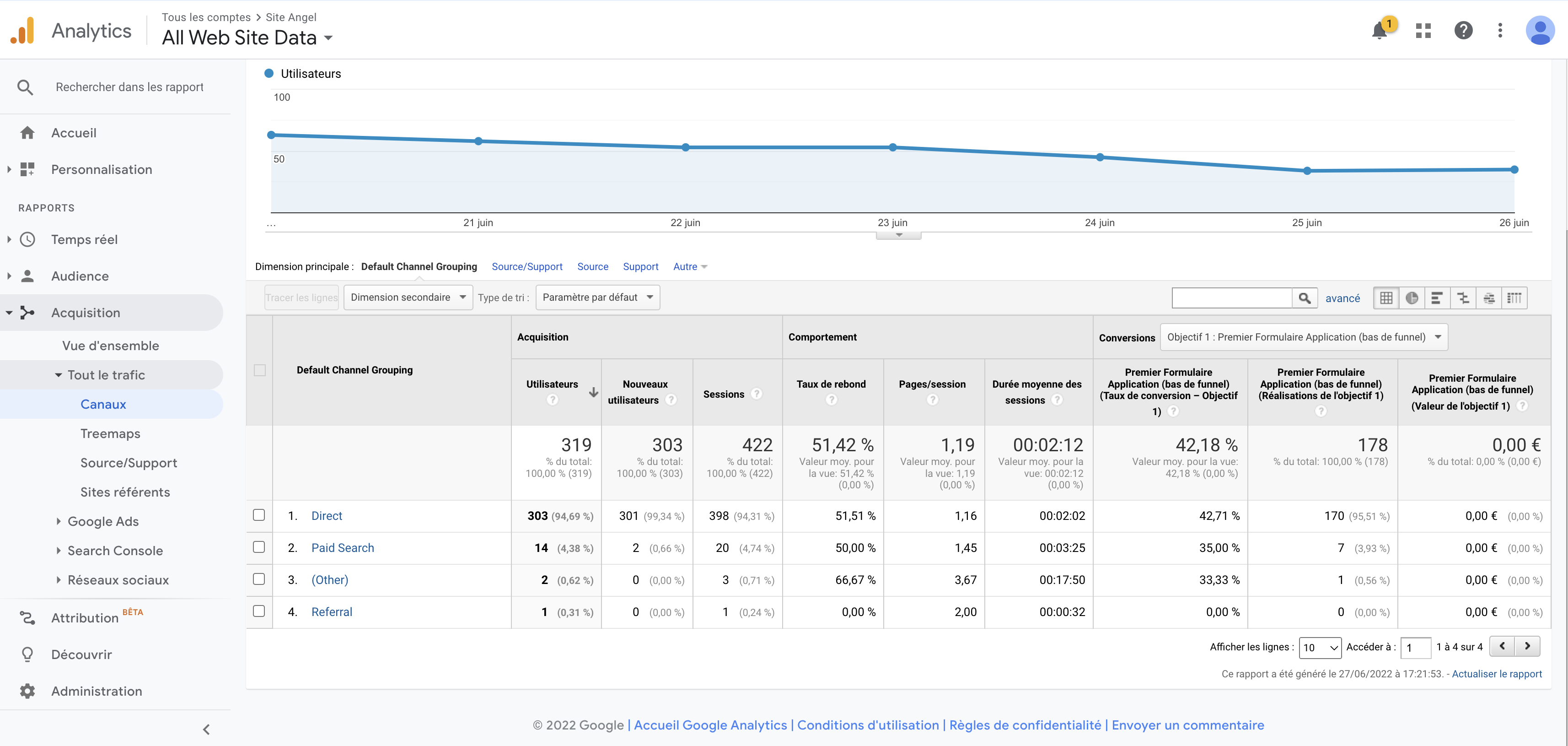Image resolution: width=1568 pixels, height=746 pixels.
Task: Open the Google apps grid
Action: (x=1423, y=31)
